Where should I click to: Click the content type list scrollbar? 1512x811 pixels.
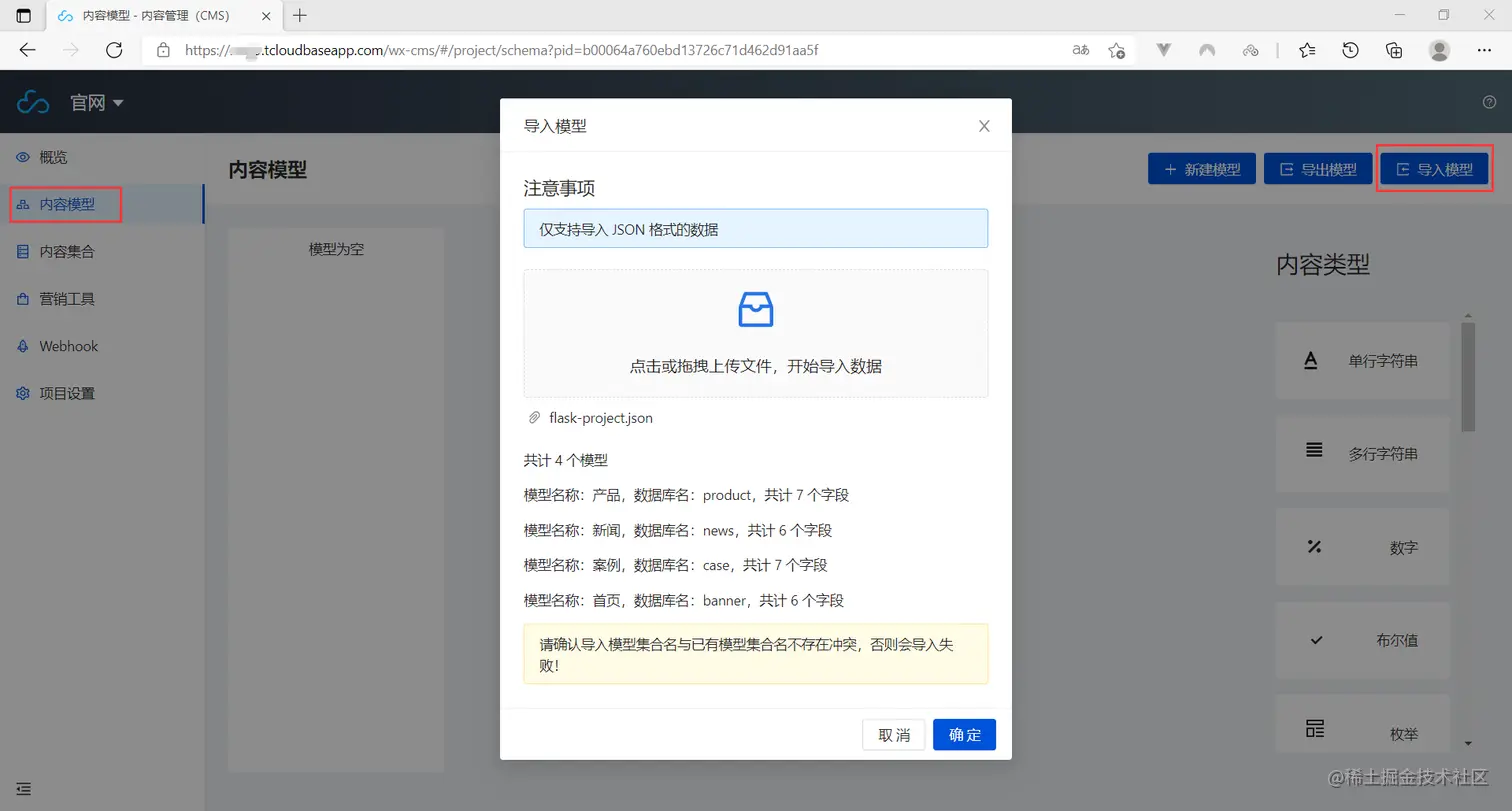coord(1468,377)
